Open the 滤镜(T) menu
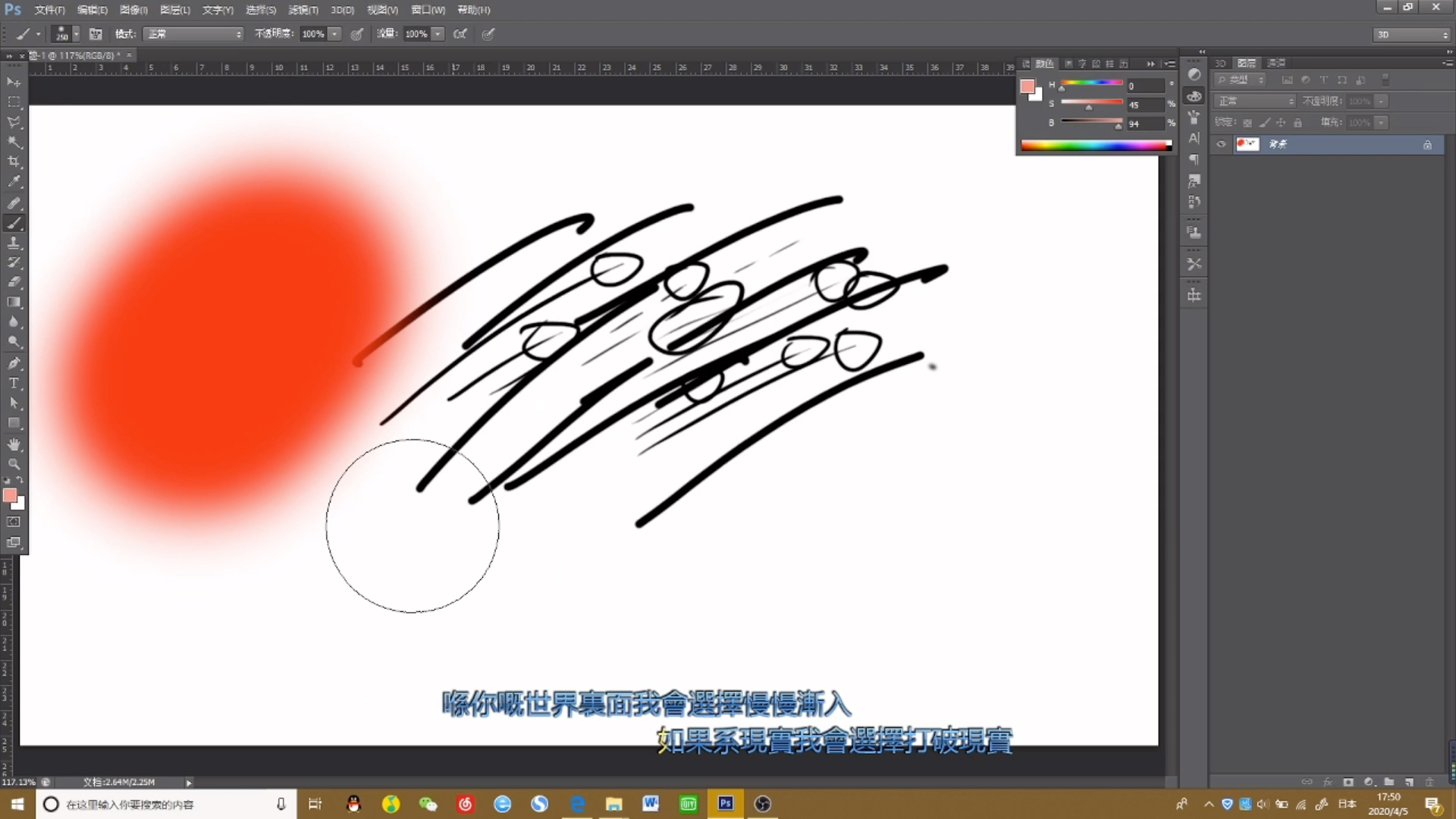Viewport: 1456px width, 819px height. [303, 10]
